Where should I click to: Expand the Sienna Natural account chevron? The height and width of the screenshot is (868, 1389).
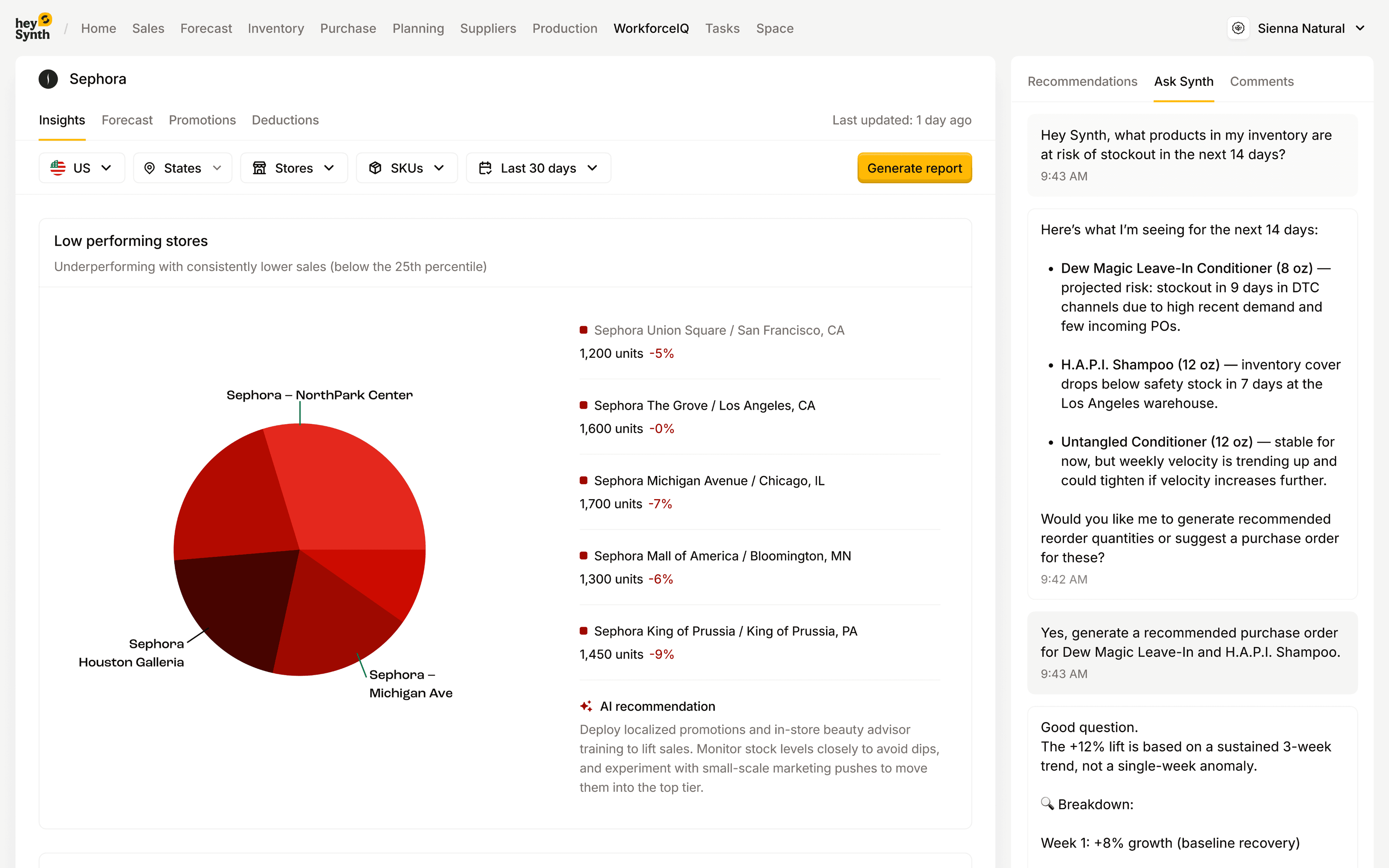[x=1360, y=28]
